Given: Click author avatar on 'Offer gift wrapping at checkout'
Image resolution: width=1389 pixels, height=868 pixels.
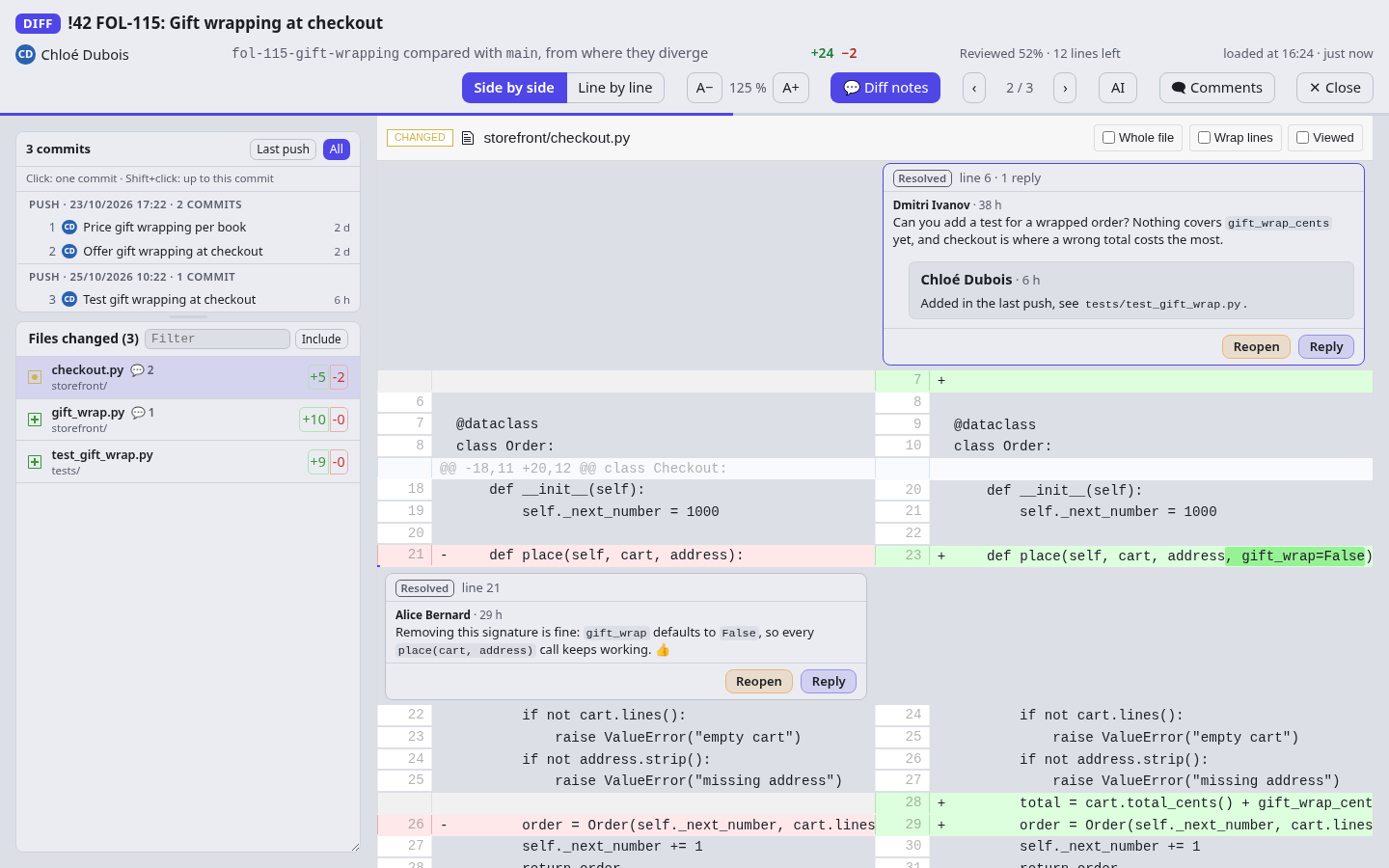Looking at the screenshot, I should click(69, 252).
